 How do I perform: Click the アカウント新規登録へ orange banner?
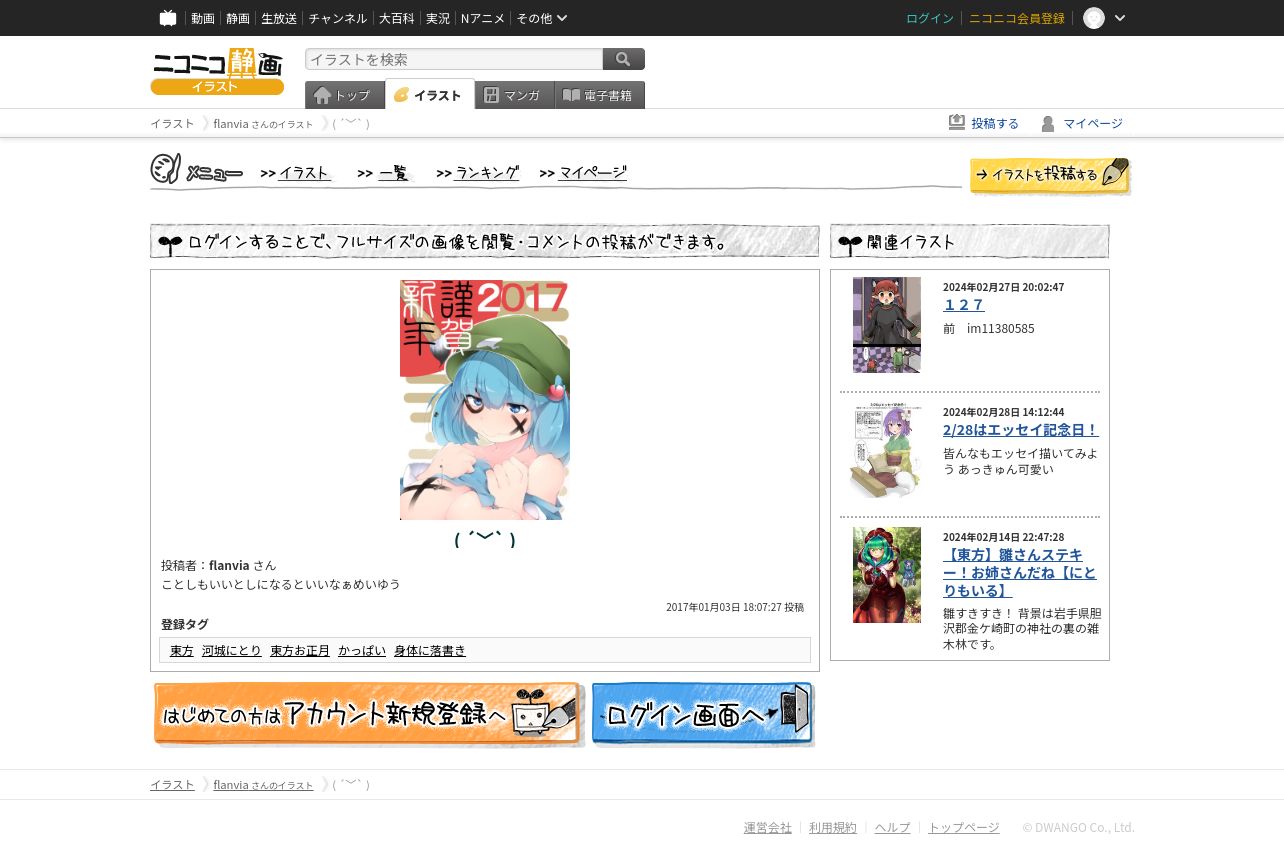coord(367,714)
